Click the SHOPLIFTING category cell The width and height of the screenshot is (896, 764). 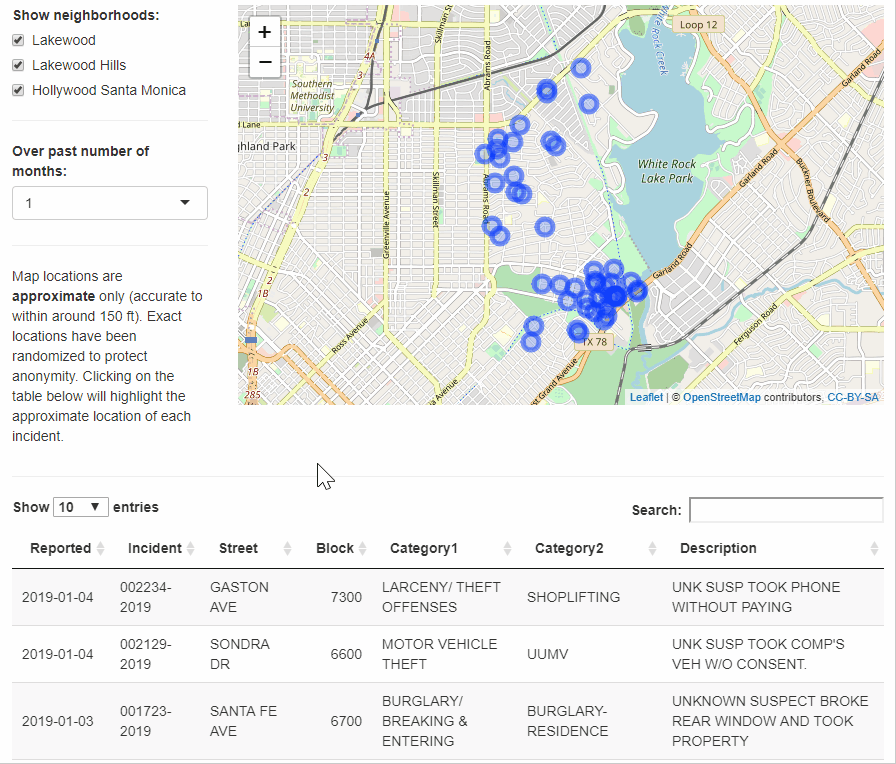573,597
